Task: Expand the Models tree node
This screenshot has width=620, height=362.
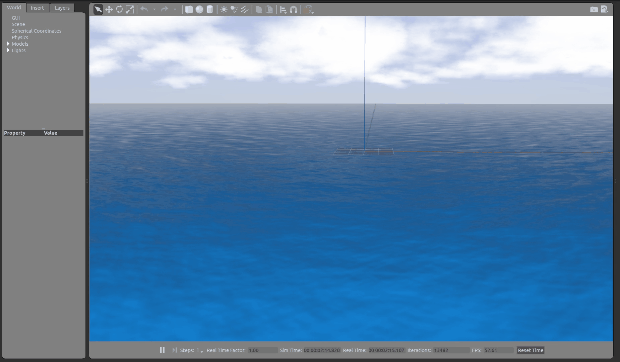Action: coord(8,44)
